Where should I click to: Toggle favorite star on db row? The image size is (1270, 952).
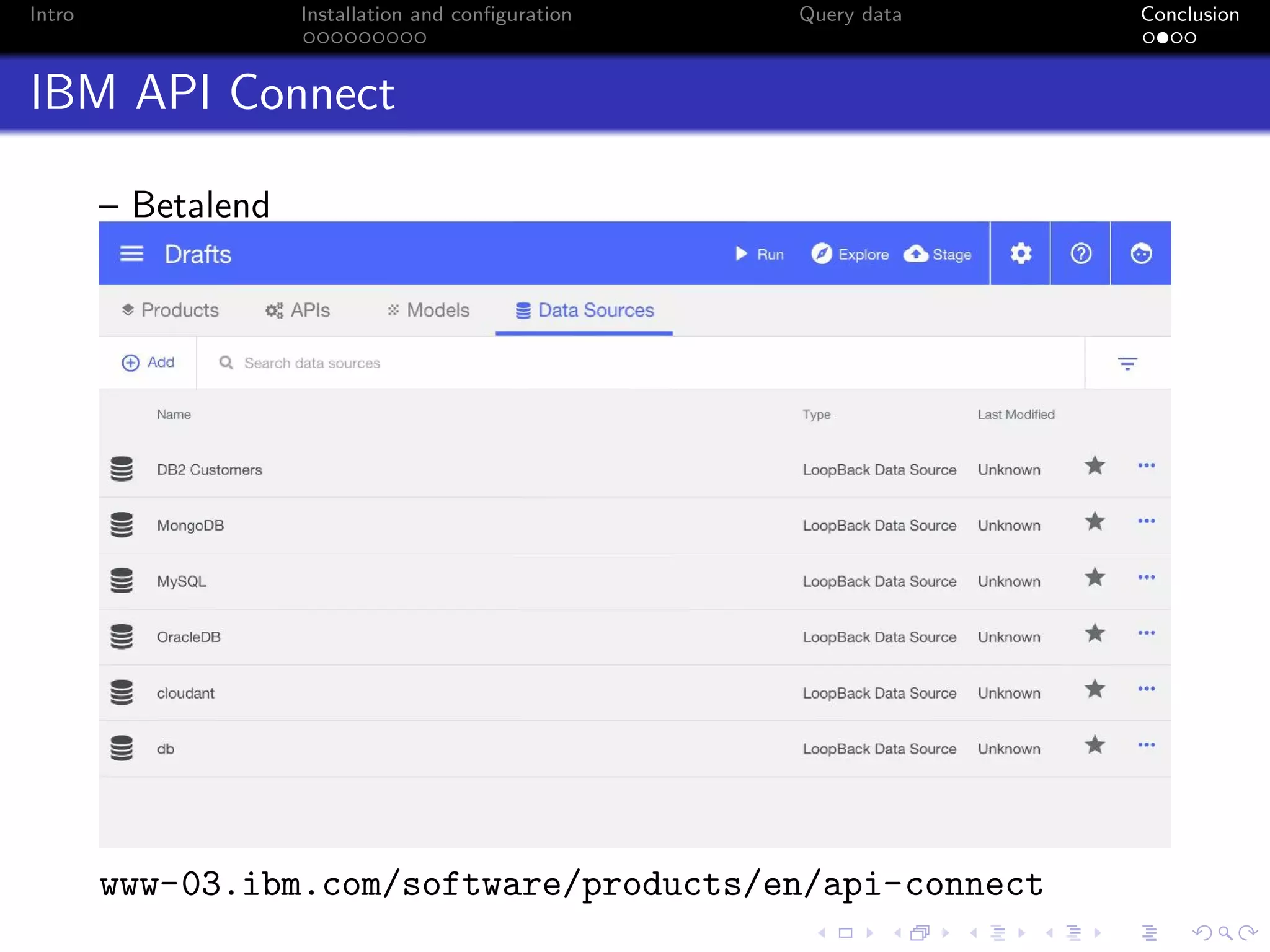point(1095,744)
